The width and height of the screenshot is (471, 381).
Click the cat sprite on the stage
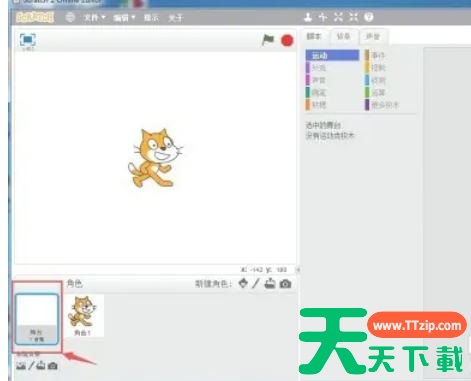click(155, 158)
